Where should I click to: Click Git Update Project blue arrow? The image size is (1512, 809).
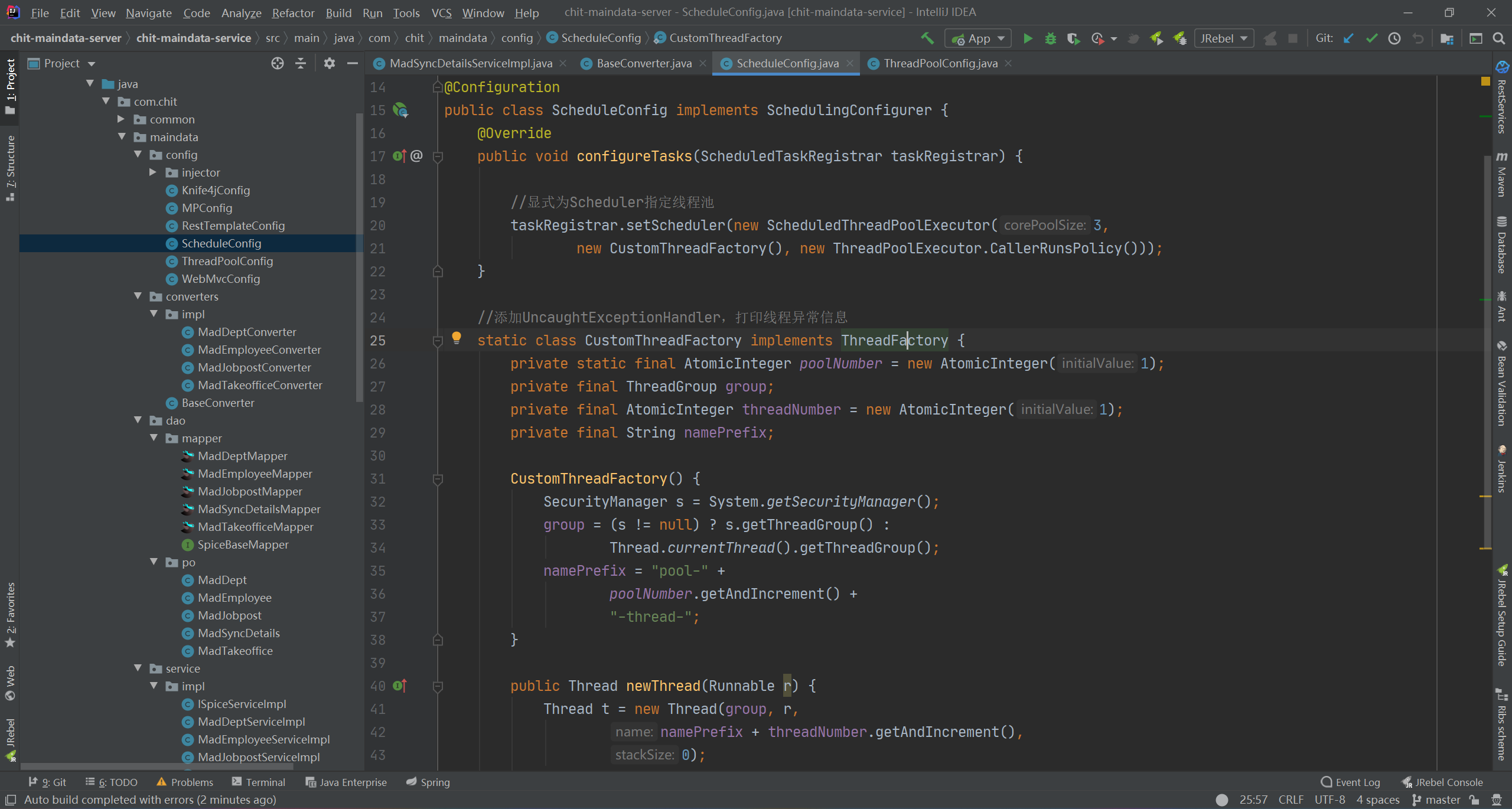pos(1348,38)
